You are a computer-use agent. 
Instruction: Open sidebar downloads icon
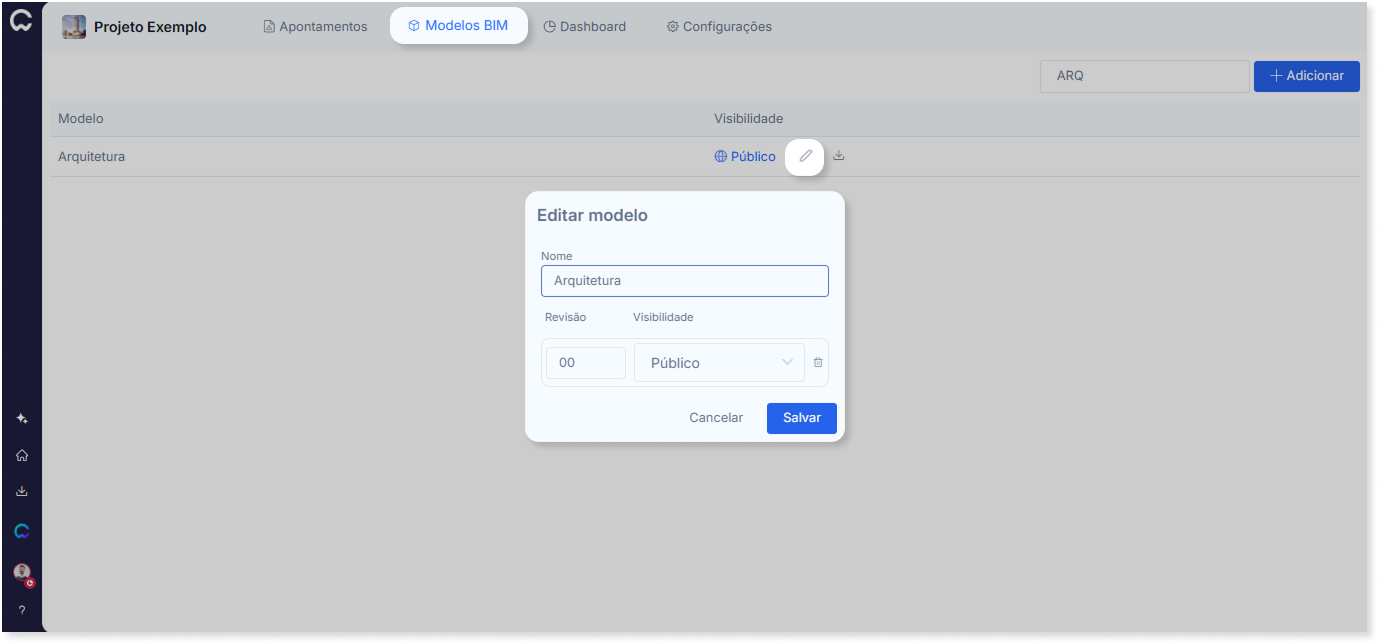pyautogui.click(x=22, y=491)
